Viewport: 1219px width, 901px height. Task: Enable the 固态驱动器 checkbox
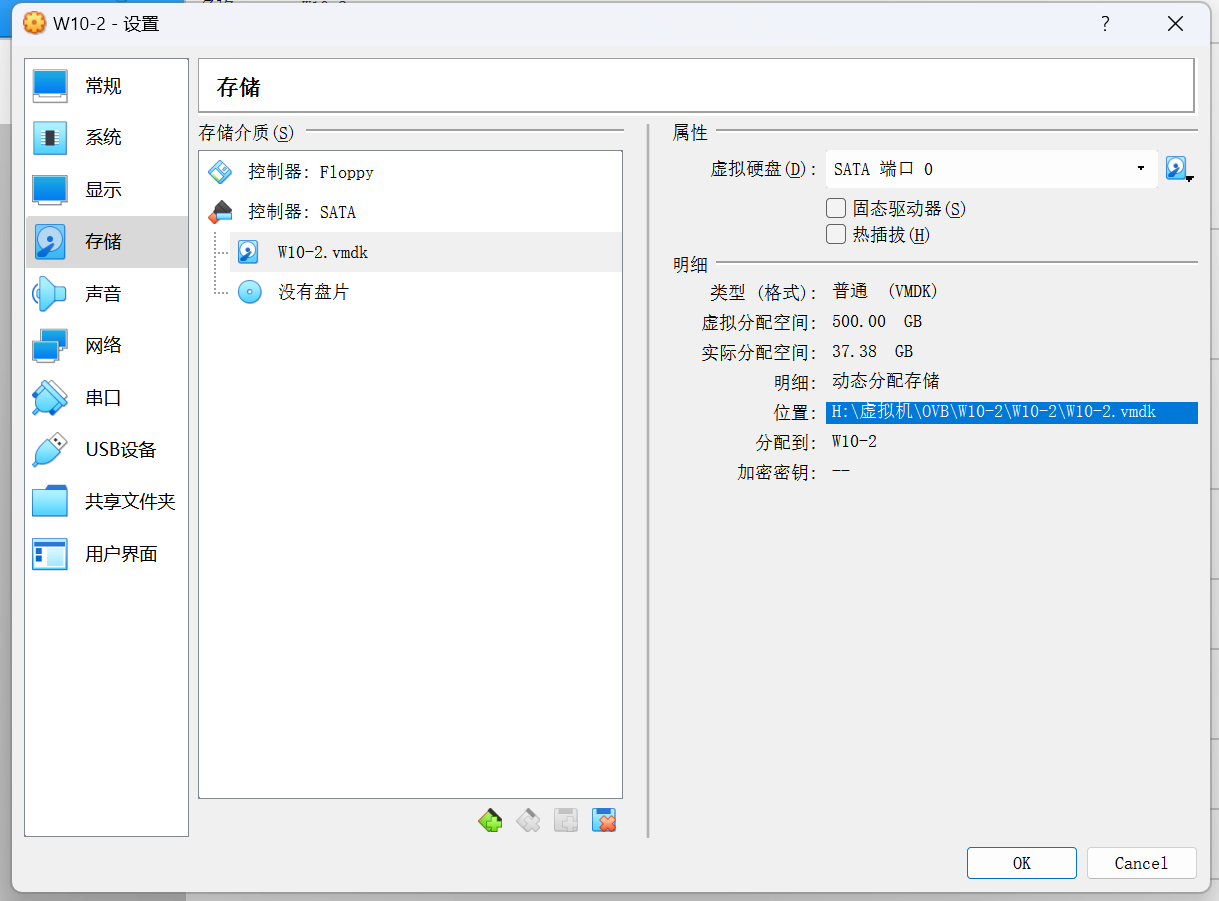[x=835, y=208]
